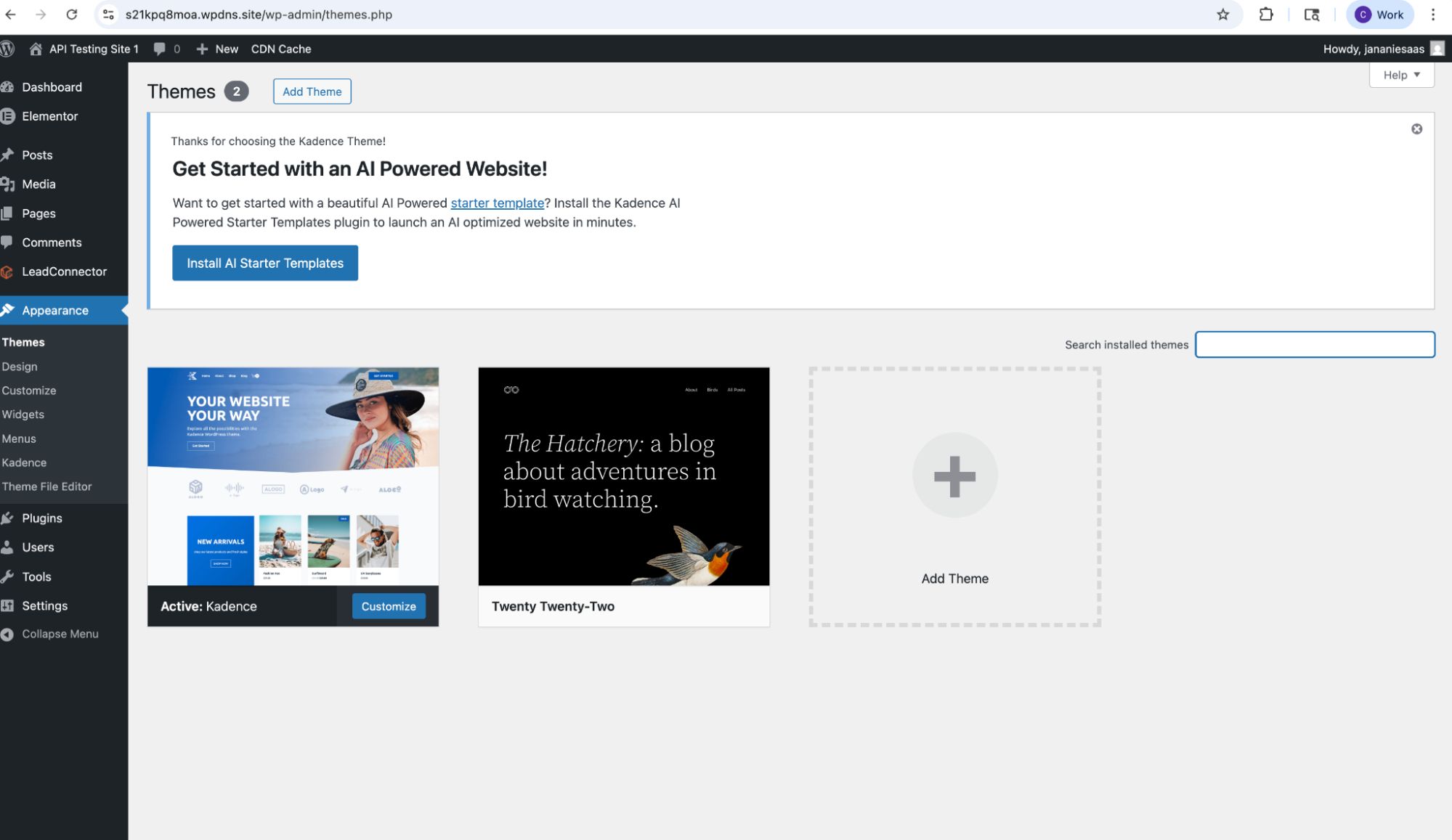The height and width of the screenshot is (840, 1452).
Task: Reload the page with the refresh icon
Action: coord(71,15)
